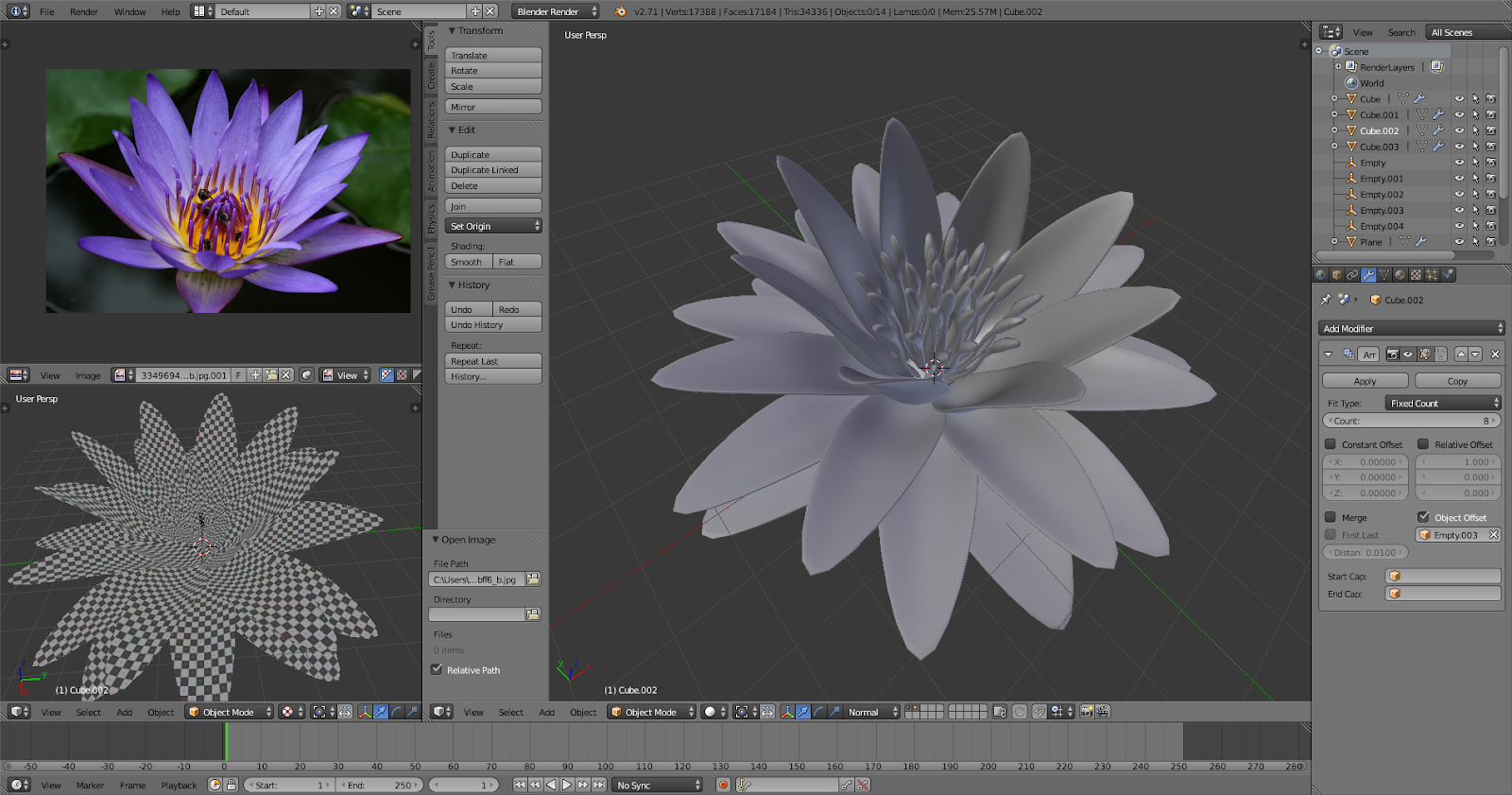This screenshot has height=795, width=1512.
Task: Click the OpenGL render image camera icon
Action: point(1087,712)
